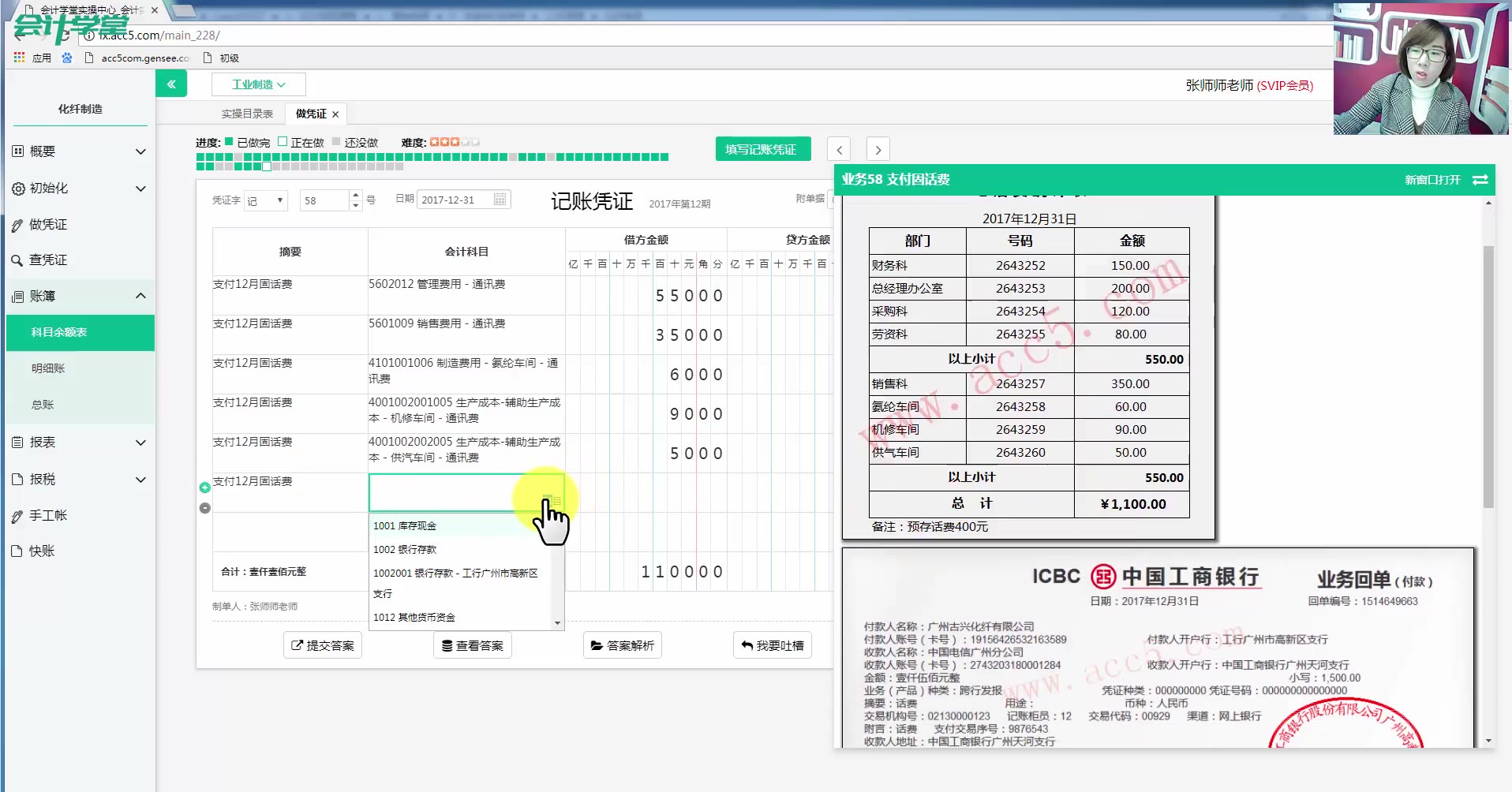The height and width of the screenshot is (792, 1512).
Task: Click 查看答案 button
Action: tap(473, 645)
